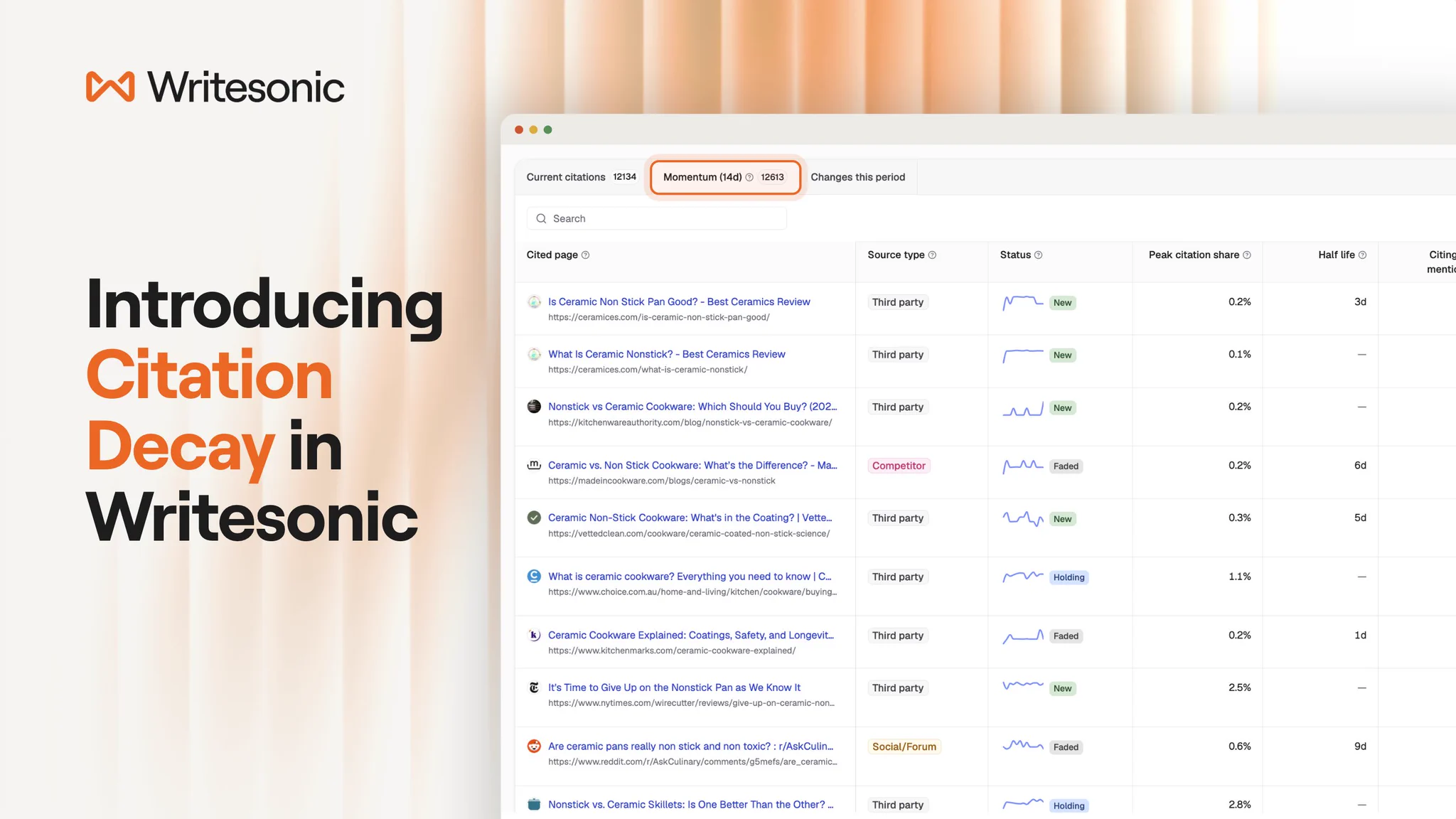
Task: Open the Momentum (14d) help icon
Action: [x=749, y=178]
